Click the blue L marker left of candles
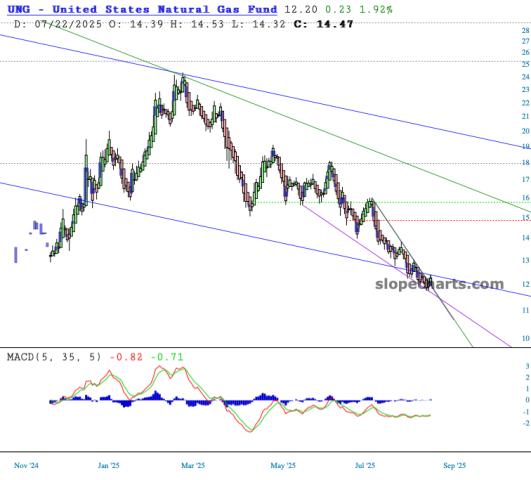 (x=42, y=229)
